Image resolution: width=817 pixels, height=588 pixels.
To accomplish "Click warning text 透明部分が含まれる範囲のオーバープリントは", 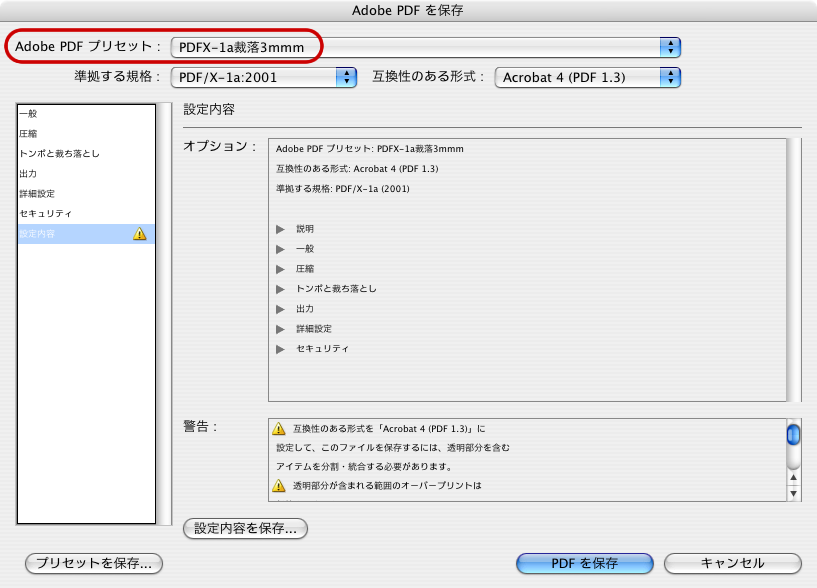I will 387,486.
